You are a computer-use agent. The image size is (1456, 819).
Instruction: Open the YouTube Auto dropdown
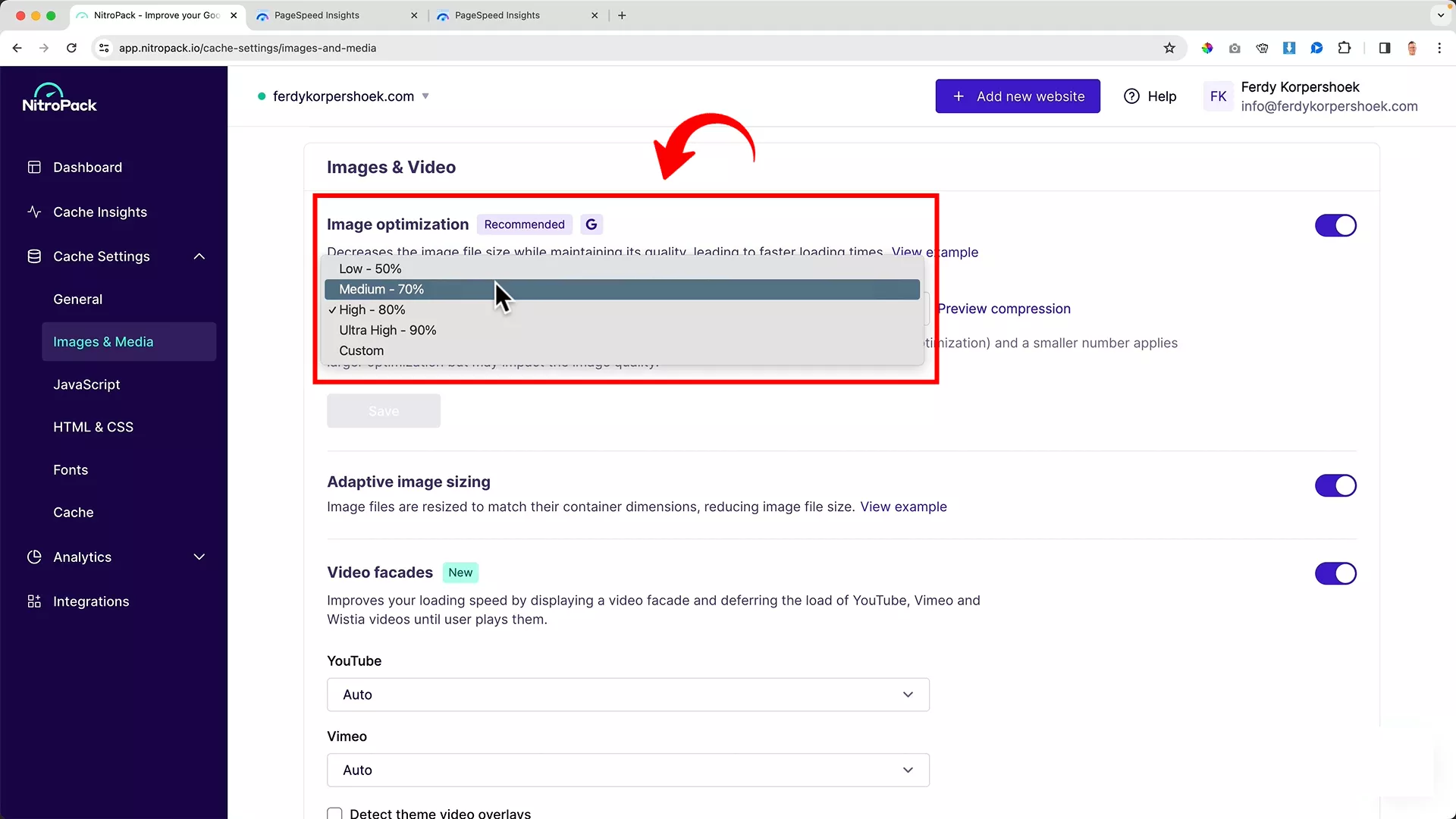[x=627, y=694]
